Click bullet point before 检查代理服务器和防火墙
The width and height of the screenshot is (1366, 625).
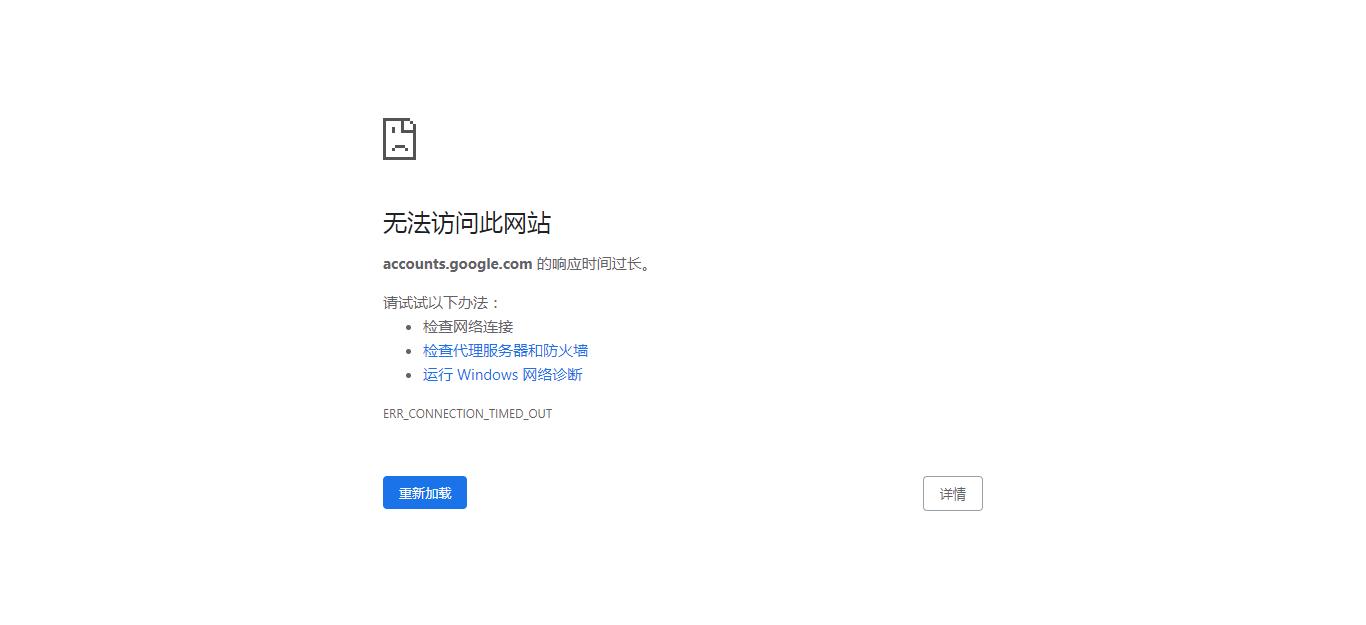tap(409, 351)
